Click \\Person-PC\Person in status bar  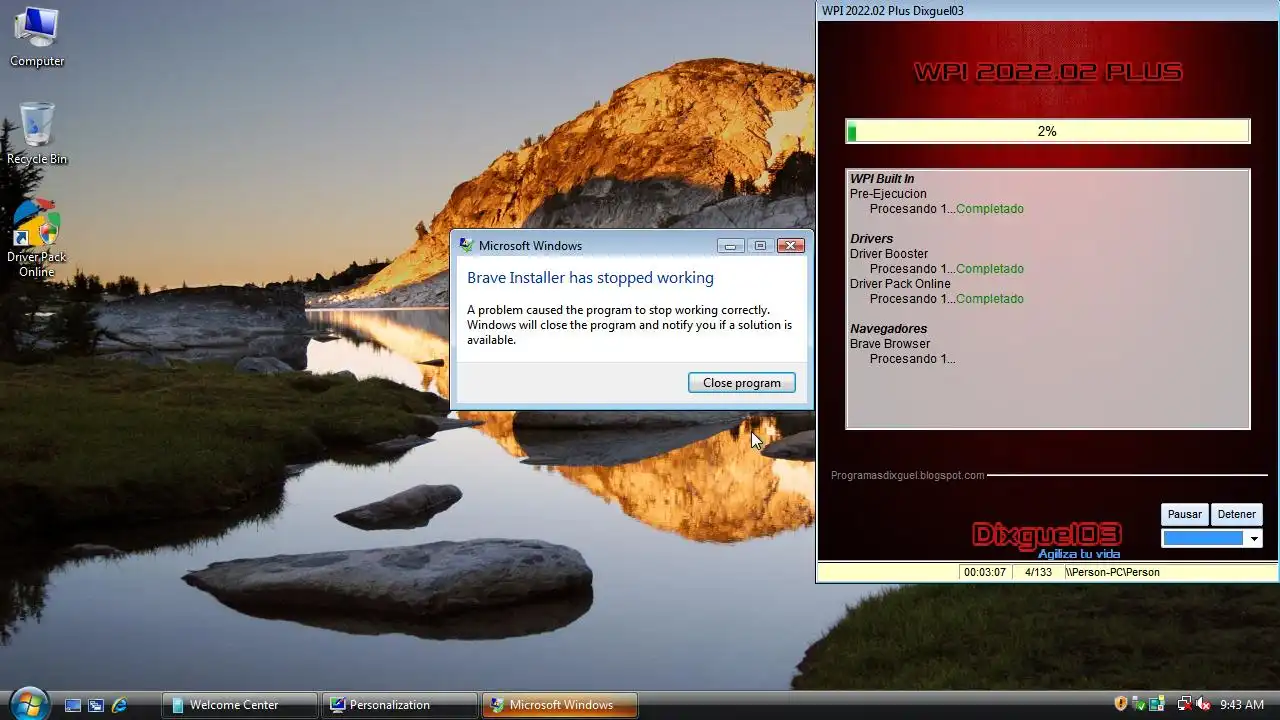pos(1112,572)
